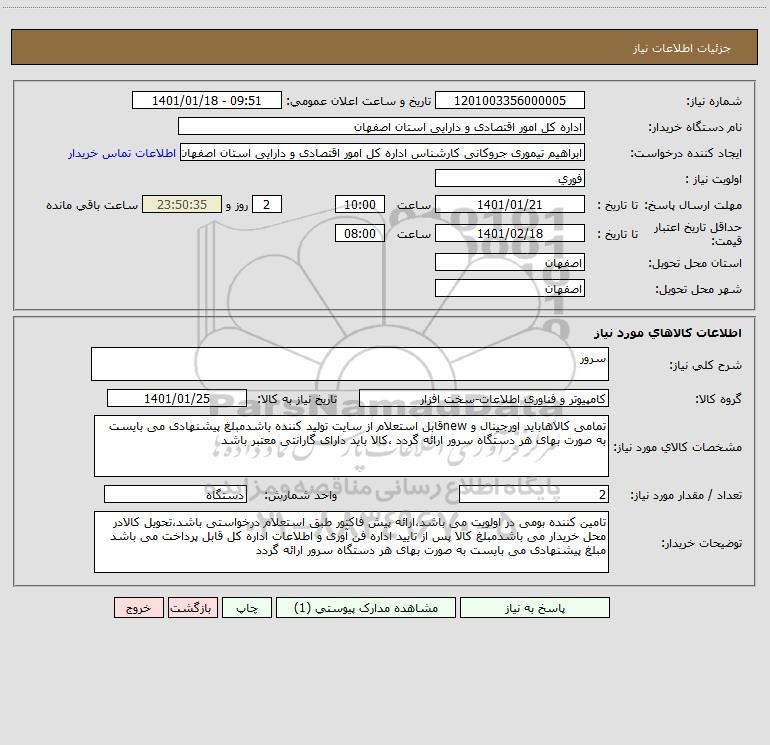The height and width of the screenshot is (745, 770).
Task: Click the اولویت نیاز label
Action: click(714, 180)
